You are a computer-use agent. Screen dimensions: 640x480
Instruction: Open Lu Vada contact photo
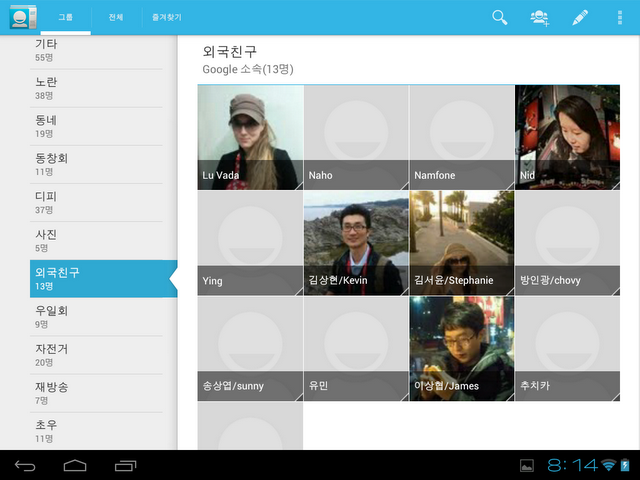250,138
